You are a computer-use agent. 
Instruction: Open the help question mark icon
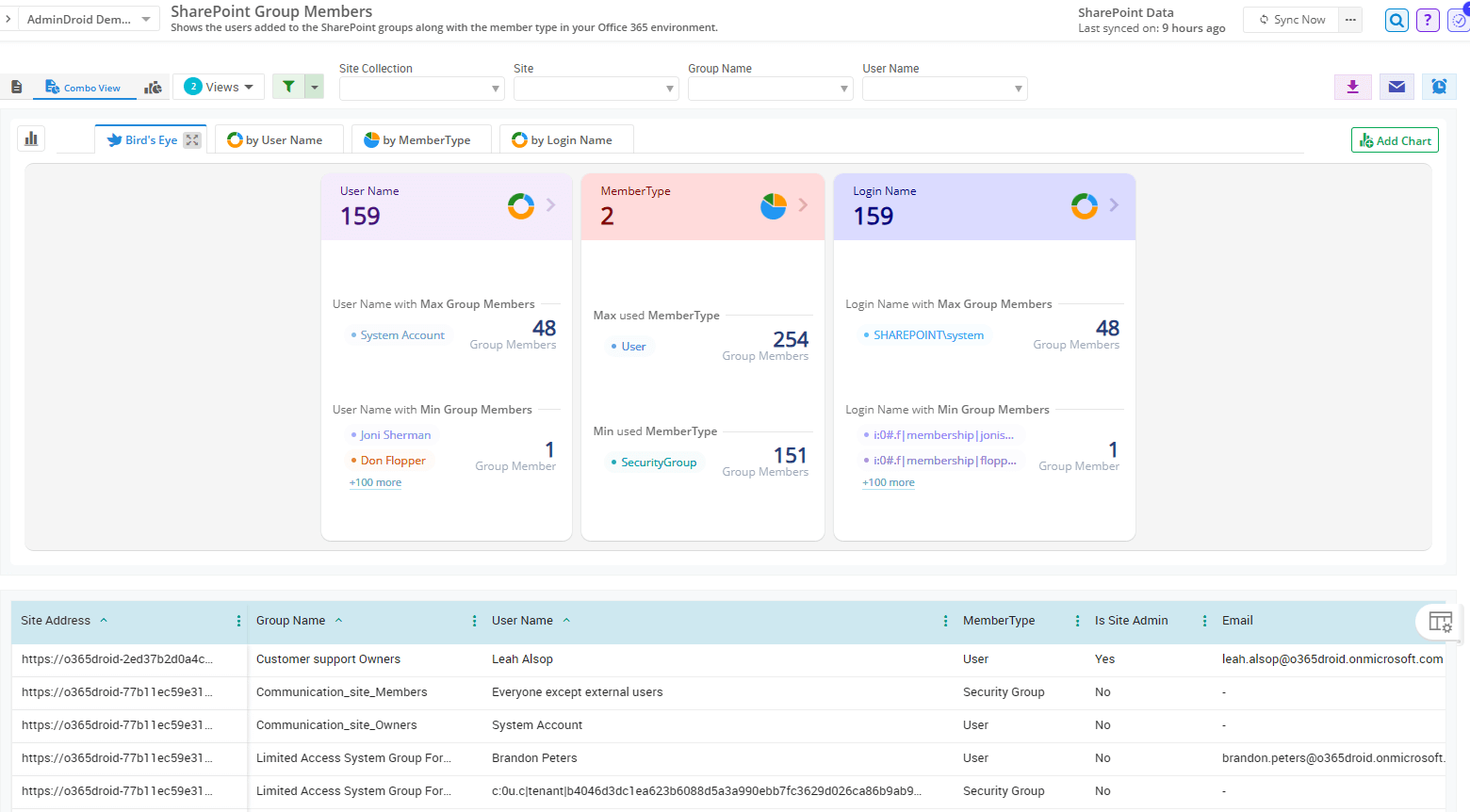[1428, 20]
